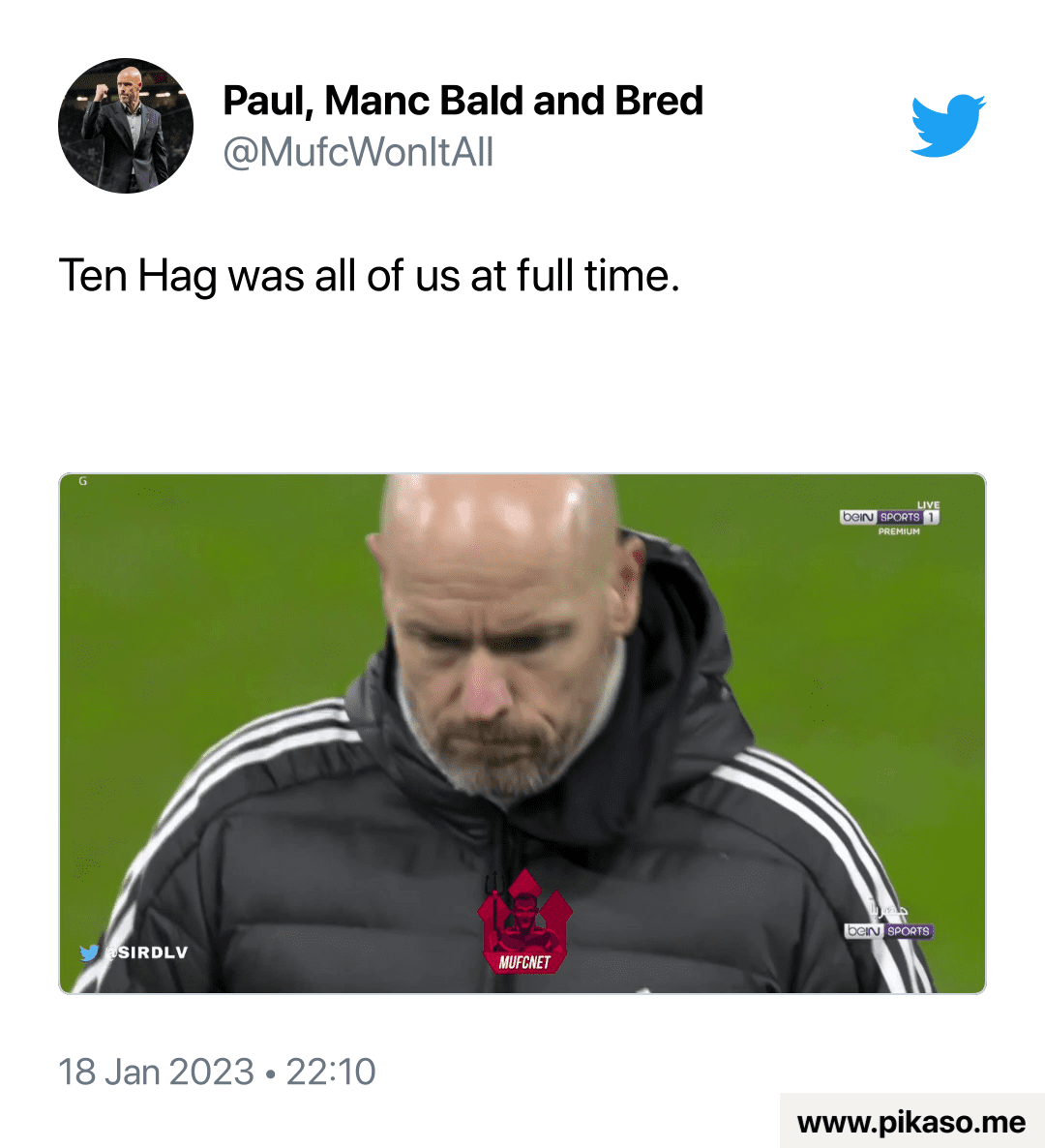Click the channel number 1 badge

(931, 517)
